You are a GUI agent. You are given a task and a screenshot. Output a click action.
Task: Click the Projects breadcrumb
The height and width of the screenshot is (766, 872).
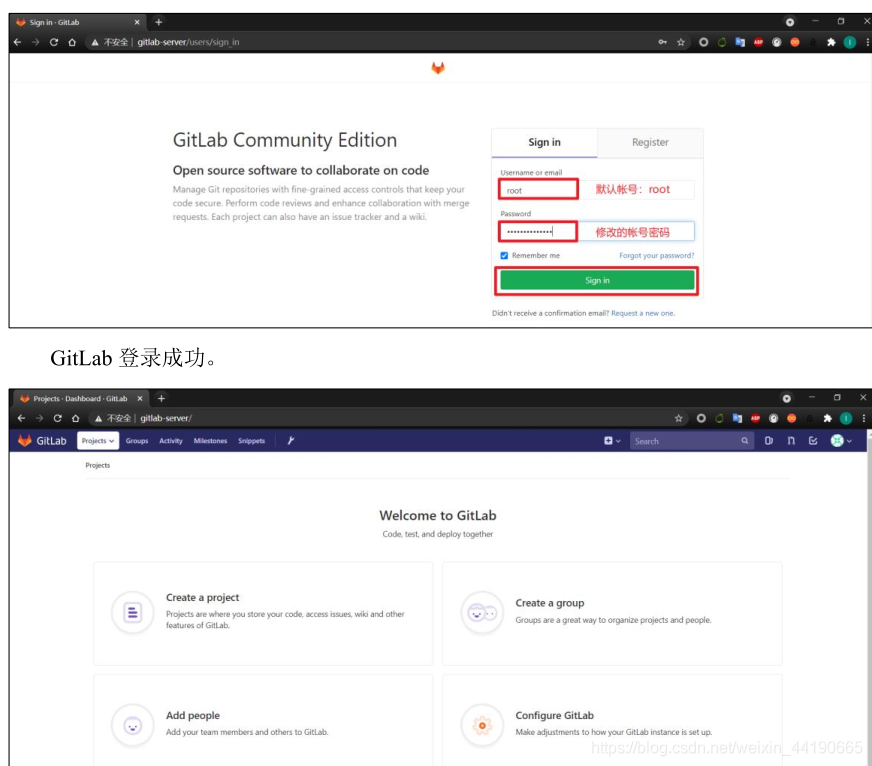(x=98, y=465)
